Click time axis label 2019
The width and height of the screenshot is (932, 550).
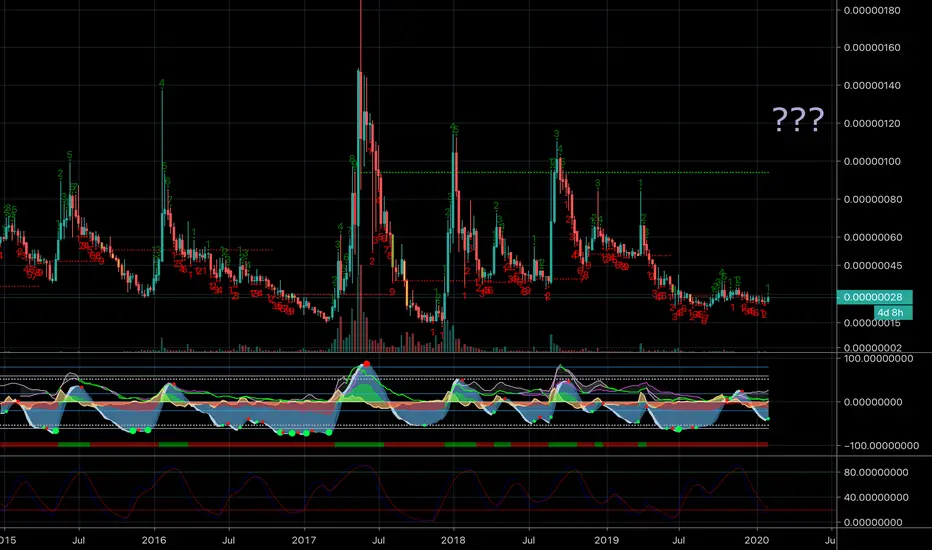(606, 540)
